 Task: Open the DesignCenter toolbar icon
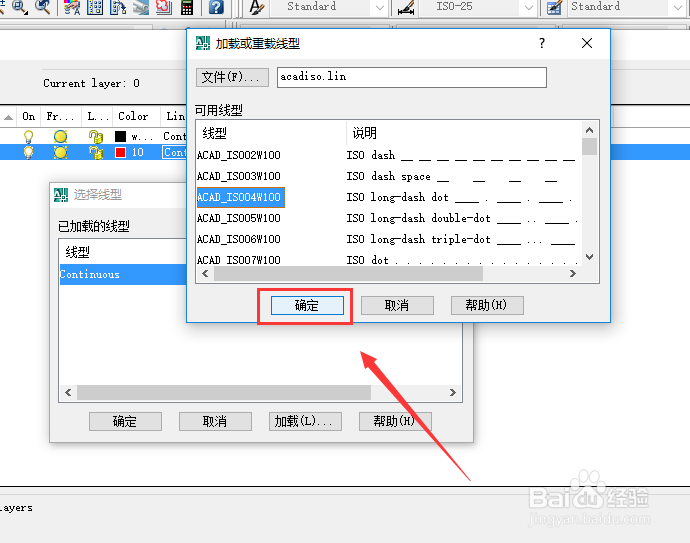pyautogui.click(x=95, y=7)
